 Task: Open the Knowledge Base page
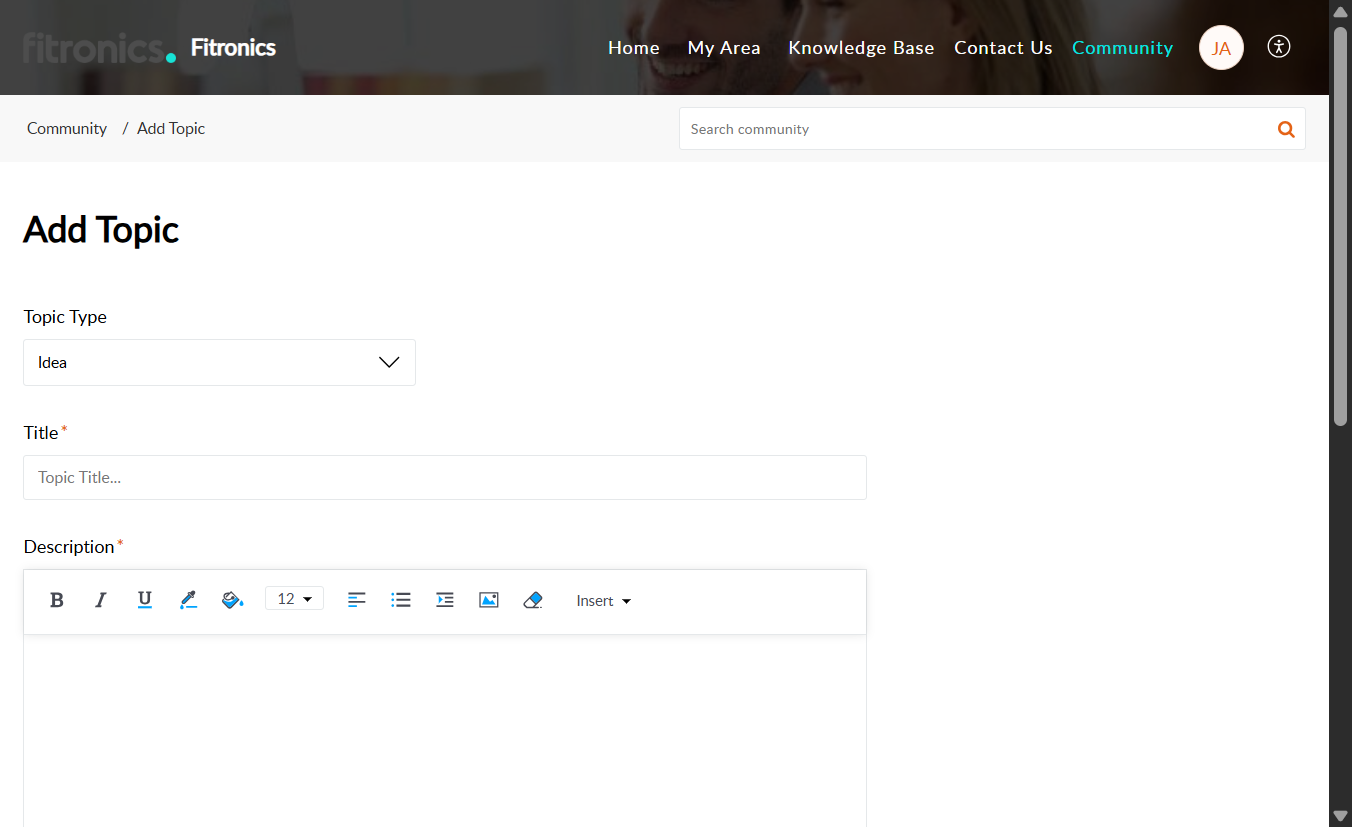[861, 48]
